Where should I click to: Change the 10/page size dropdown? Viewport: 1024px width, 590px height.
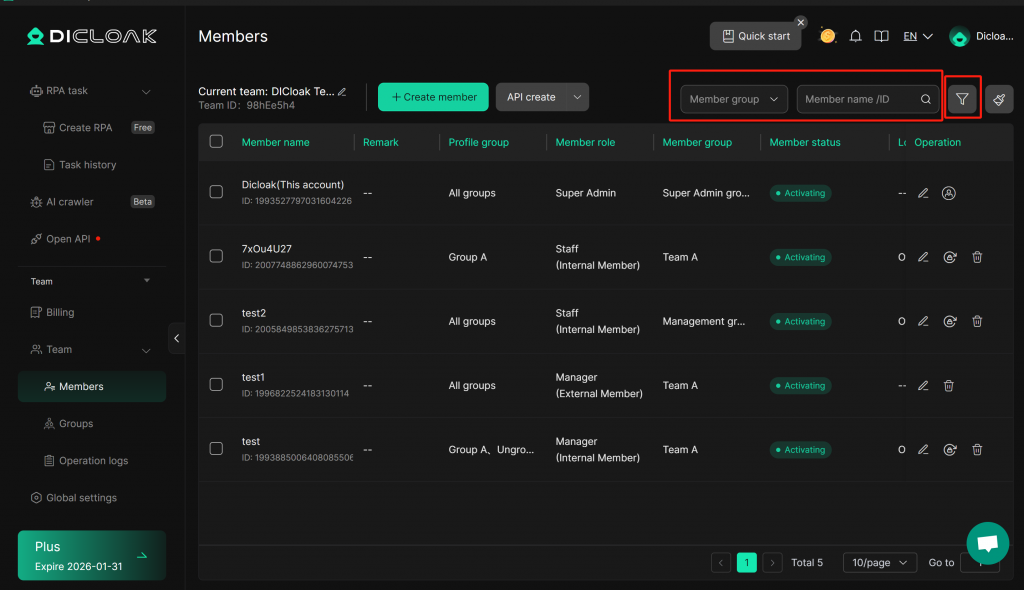click(879, 563)
